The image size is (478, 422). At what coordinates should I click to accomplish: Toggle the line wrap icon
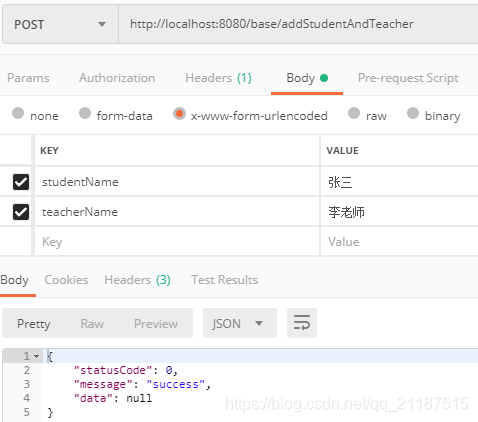[x=302, y=323]
